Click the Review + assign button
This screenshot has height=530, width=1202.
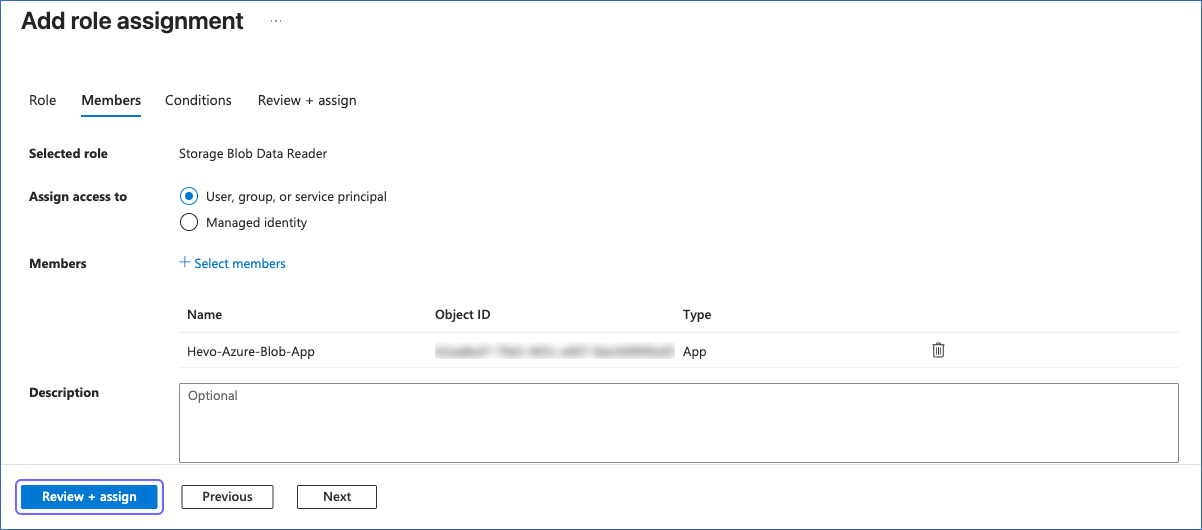(x=89, y=496)
